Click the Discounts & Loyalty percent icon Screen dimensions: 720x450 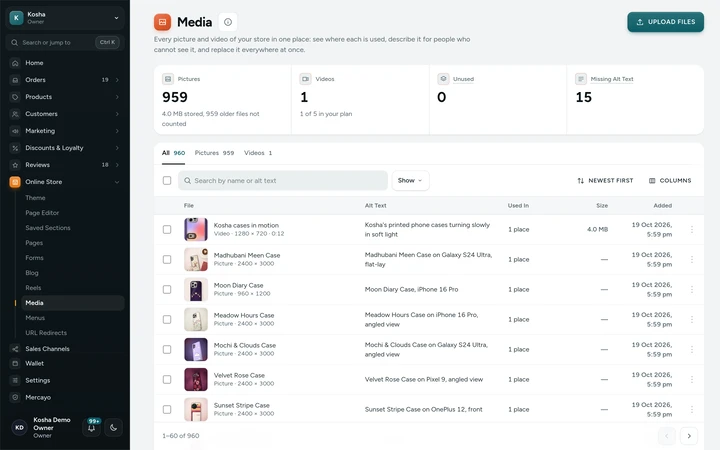click(15, 148)
